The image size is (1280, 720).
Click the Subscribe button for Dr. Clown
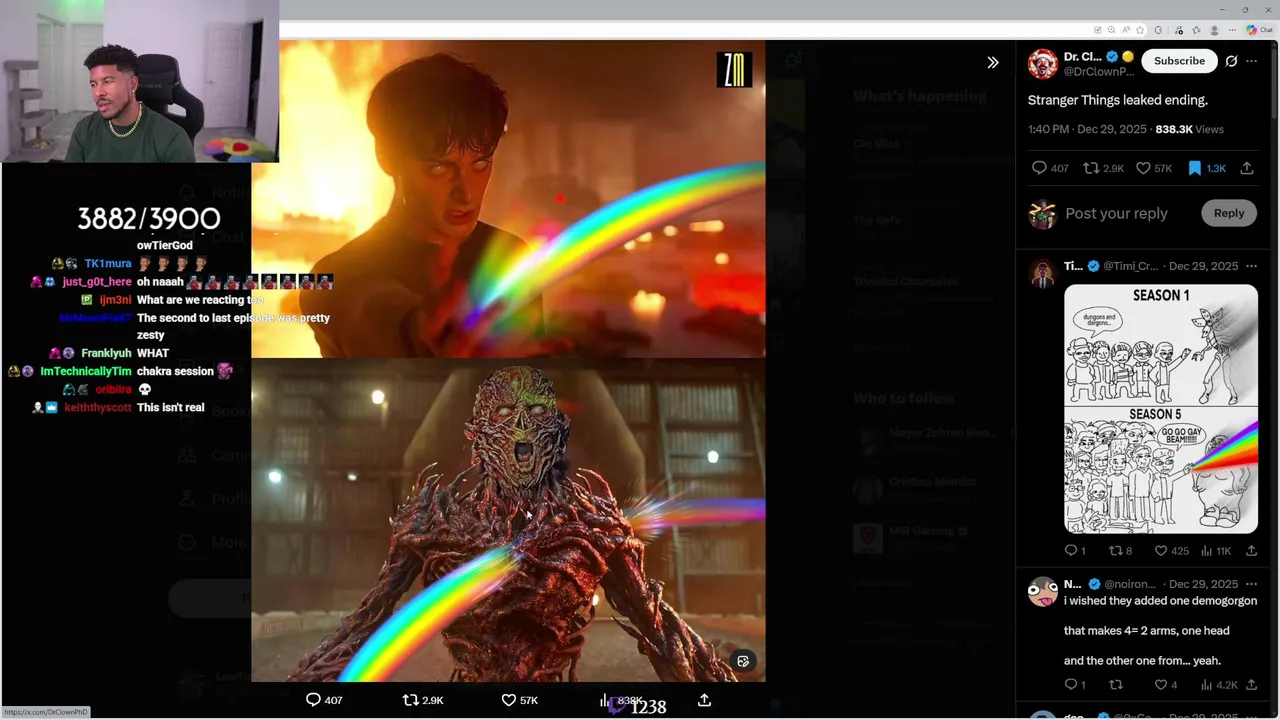[x=1179, y=61]
